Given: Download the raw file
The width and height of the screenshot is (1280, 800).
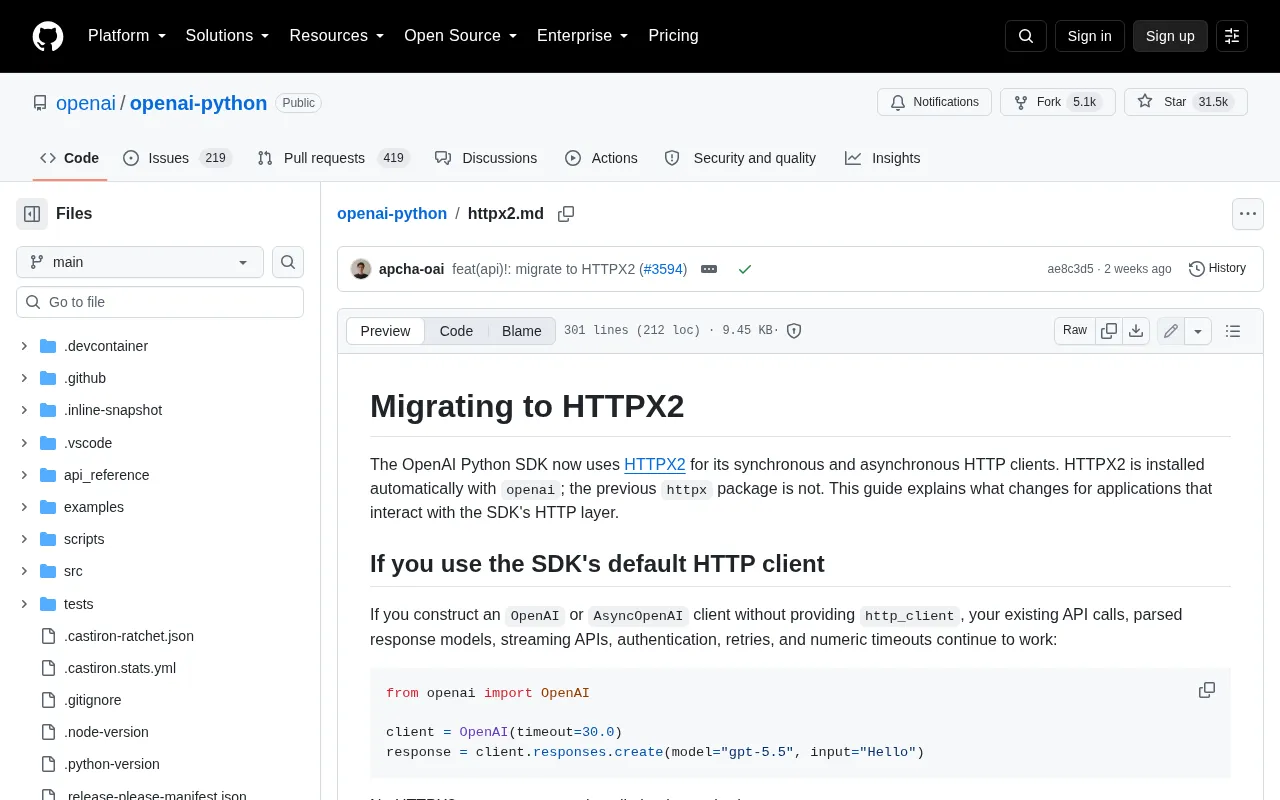Looking at the screenshot, I should click(x=1136, y=331).
